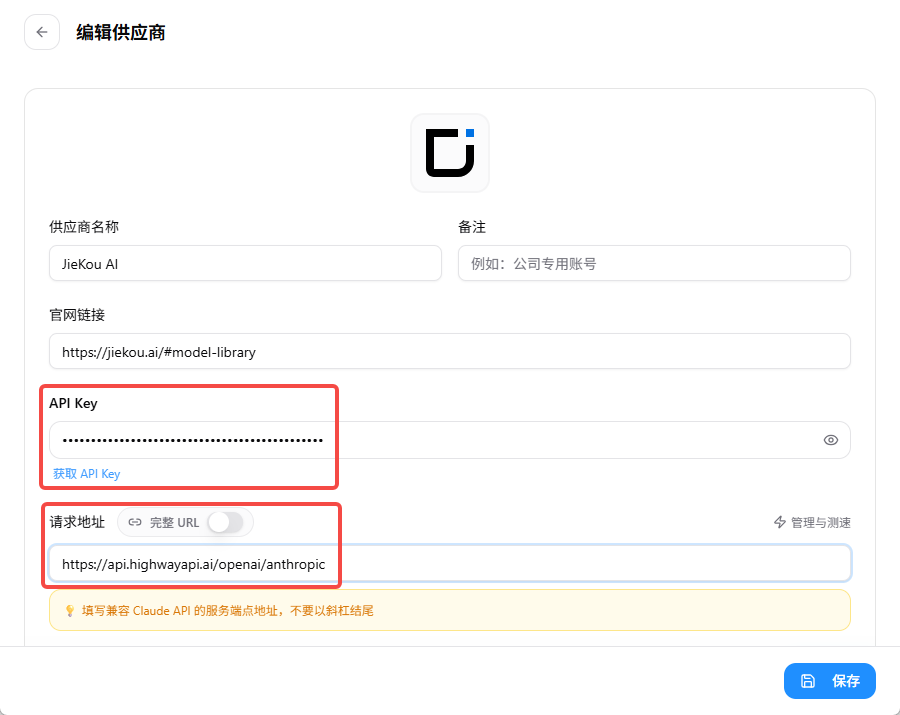
Task: Click the 备注 label
Action: tap(472, 227)
